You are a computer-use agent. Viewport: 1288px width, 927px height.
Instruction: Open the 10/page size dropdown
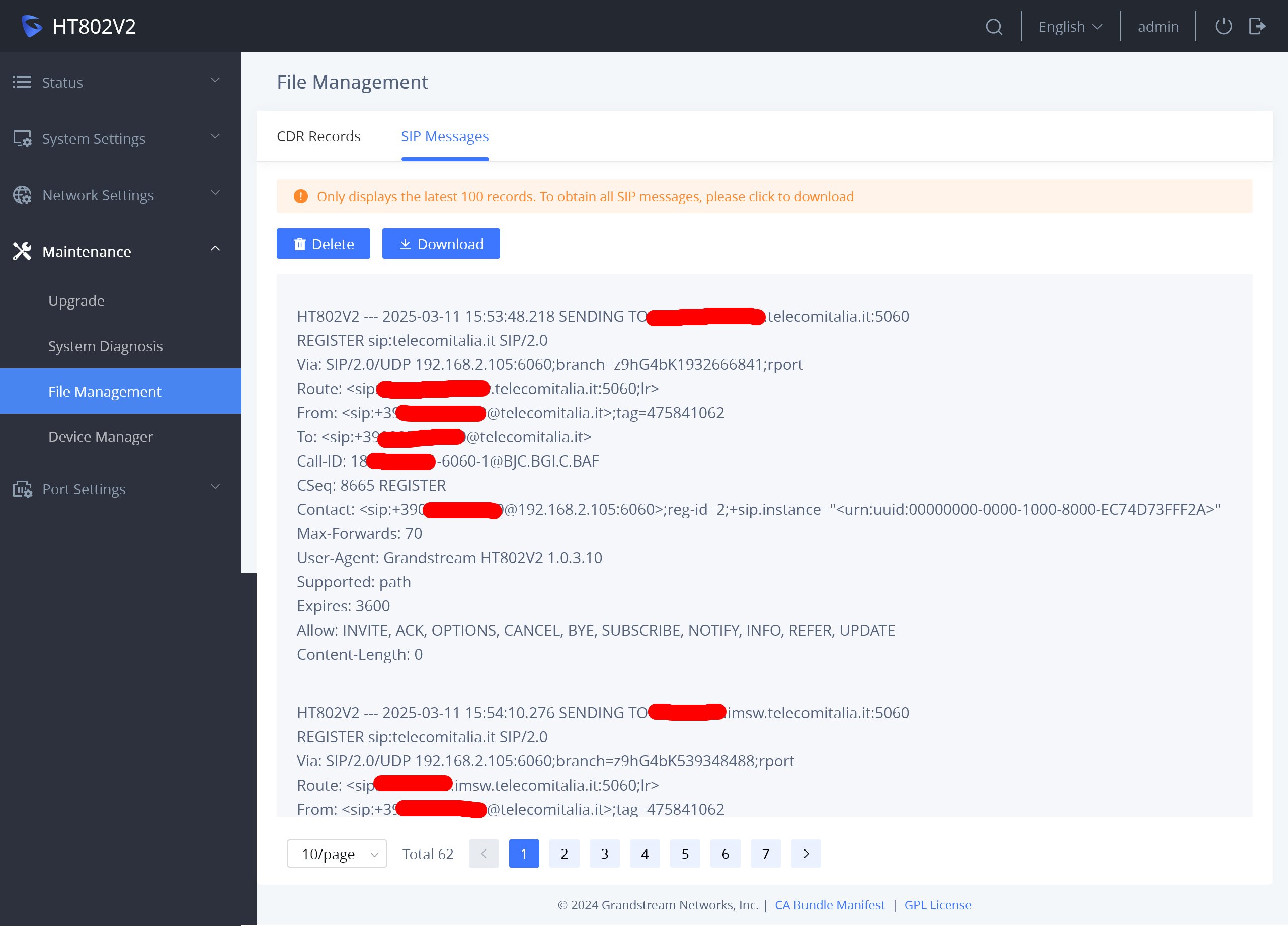click(337, 853)
